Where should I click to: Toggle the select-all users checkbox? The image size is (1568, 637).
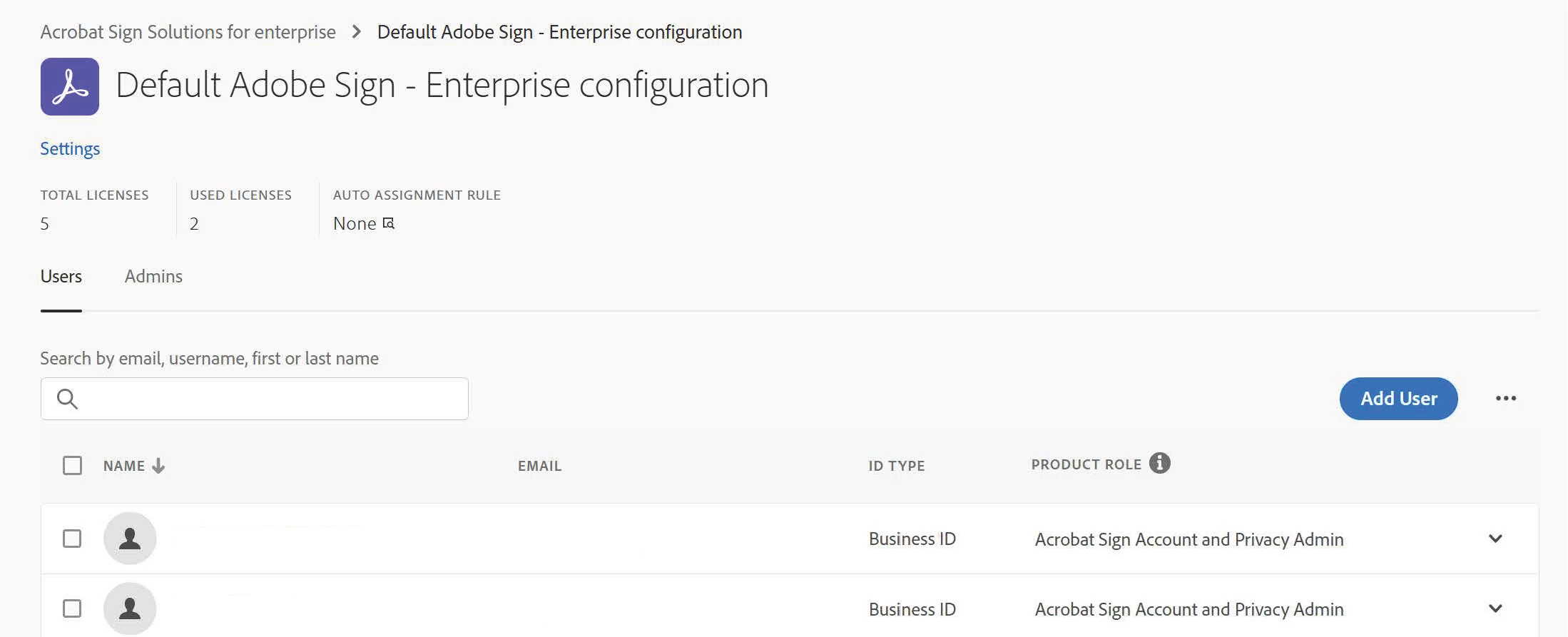pos(72,466)
